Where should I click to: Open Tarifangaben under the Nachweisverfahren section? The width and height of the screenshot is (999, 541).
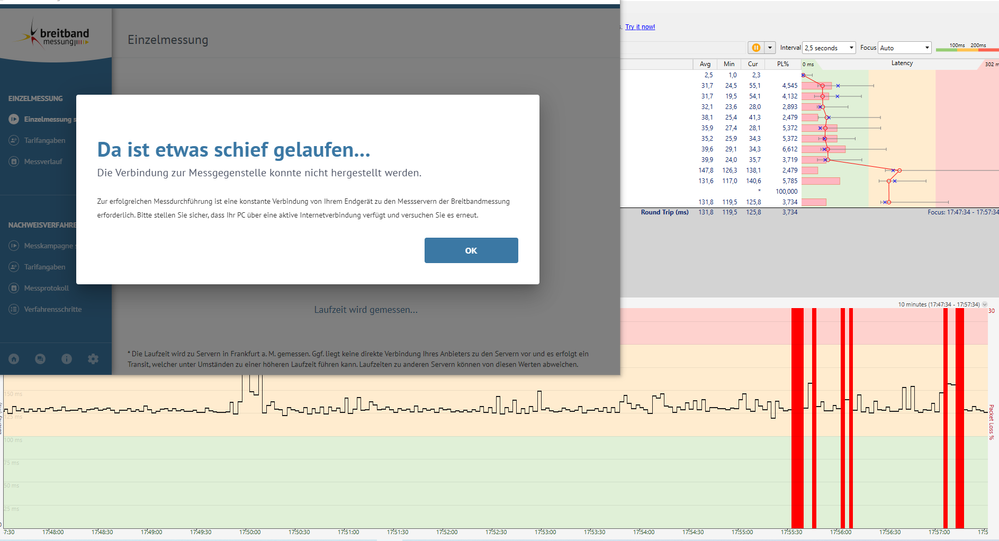coord(37,267)
